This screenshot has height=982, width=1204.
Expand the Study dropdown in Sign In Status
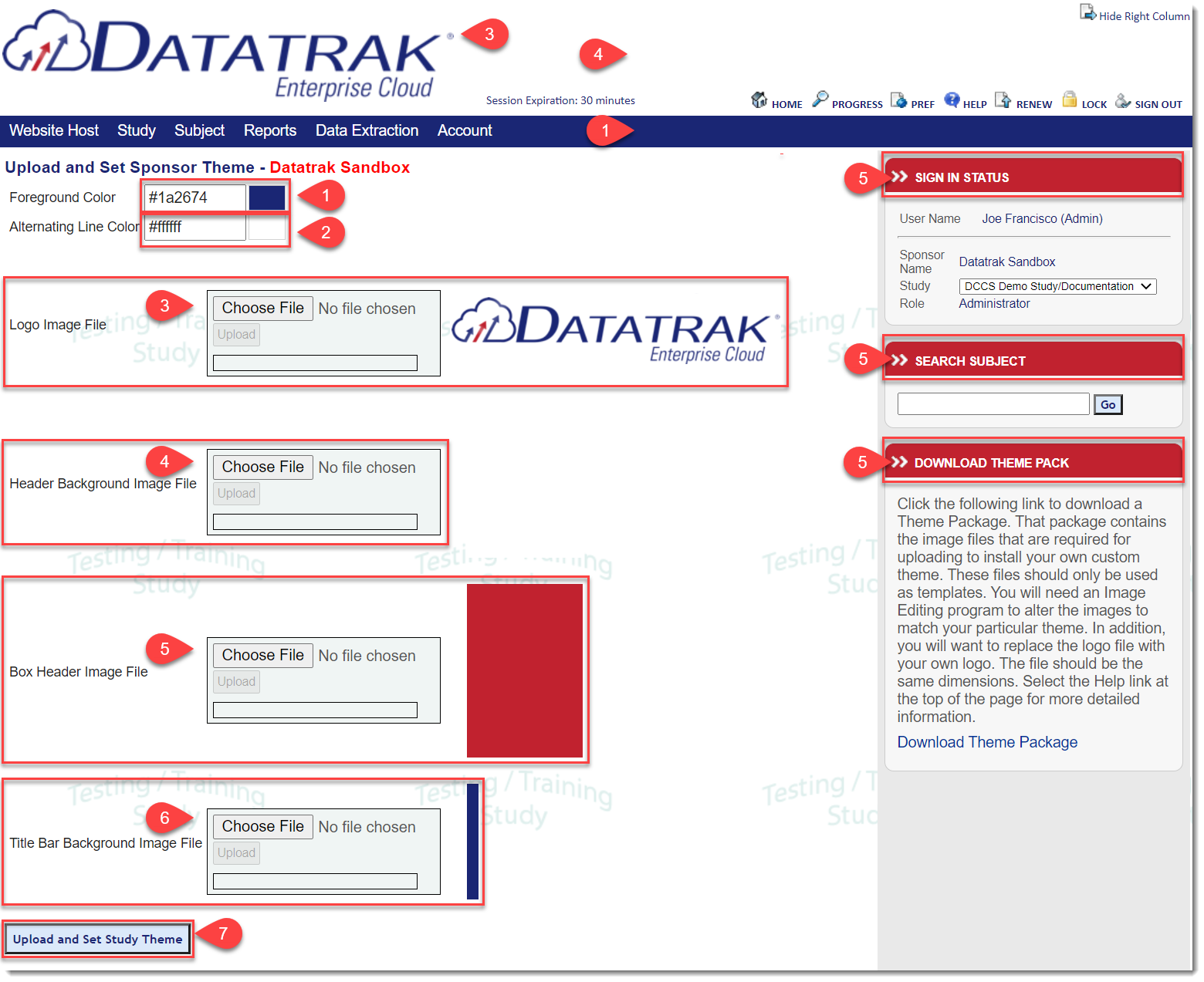click(1057, 286)
